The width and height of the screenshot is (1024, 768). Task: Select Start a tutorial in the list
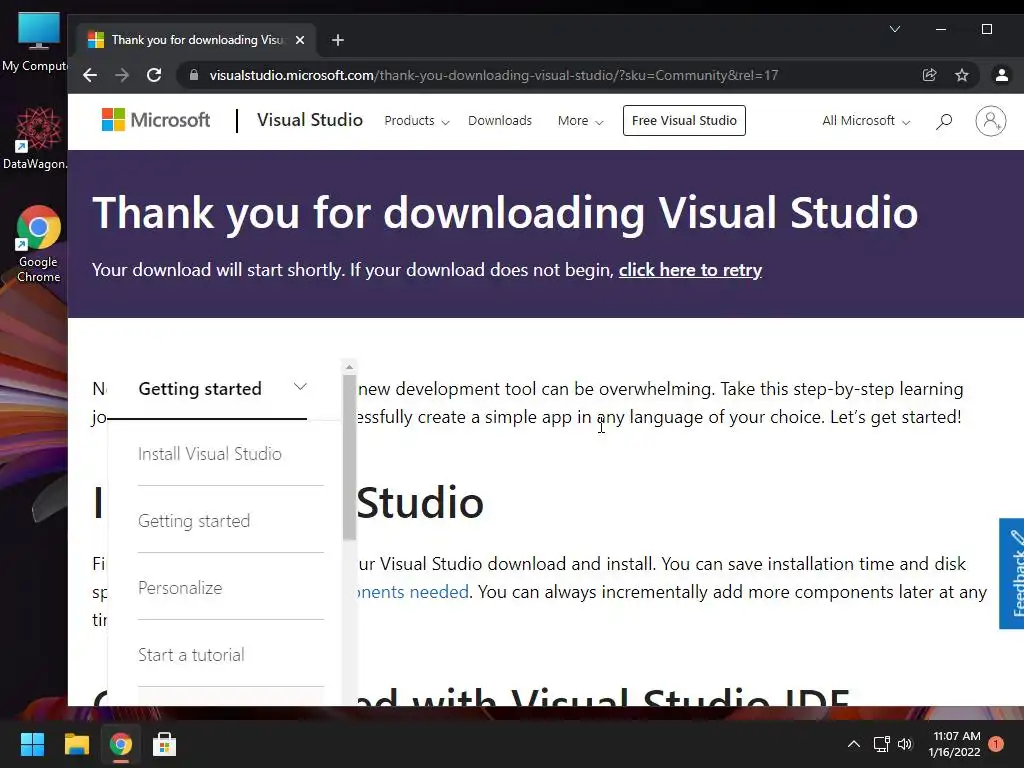pos(191,655)
